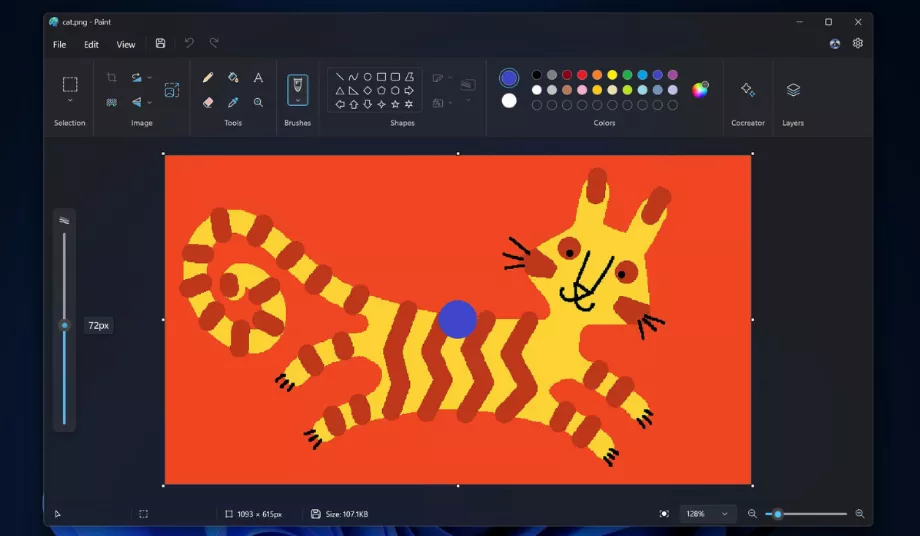920x536 pixels.
Task: Select Color 1 primary blue swatch
Action: 509,77
